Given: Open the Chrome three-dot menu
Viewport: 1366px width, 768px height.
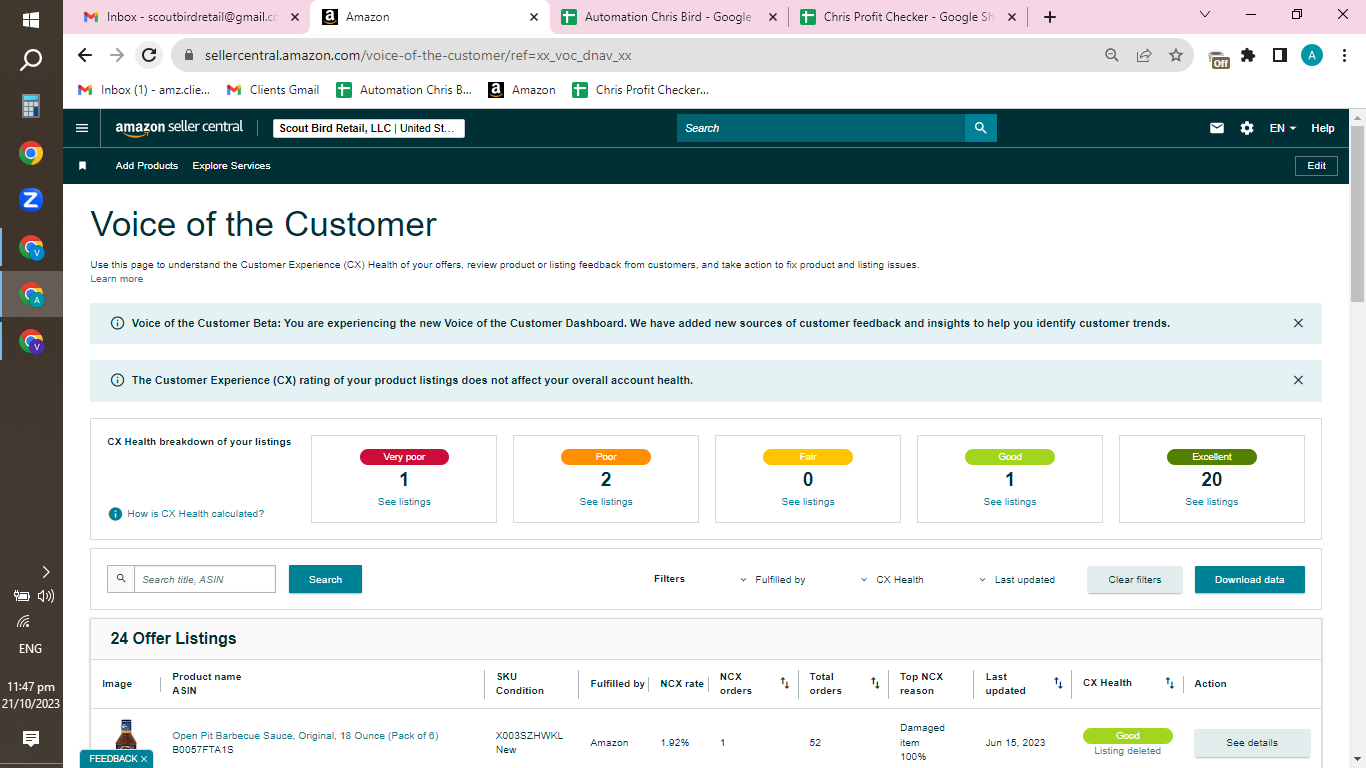Looking at the screenshot, I should pyautogui.click(x=1343, y=55).
